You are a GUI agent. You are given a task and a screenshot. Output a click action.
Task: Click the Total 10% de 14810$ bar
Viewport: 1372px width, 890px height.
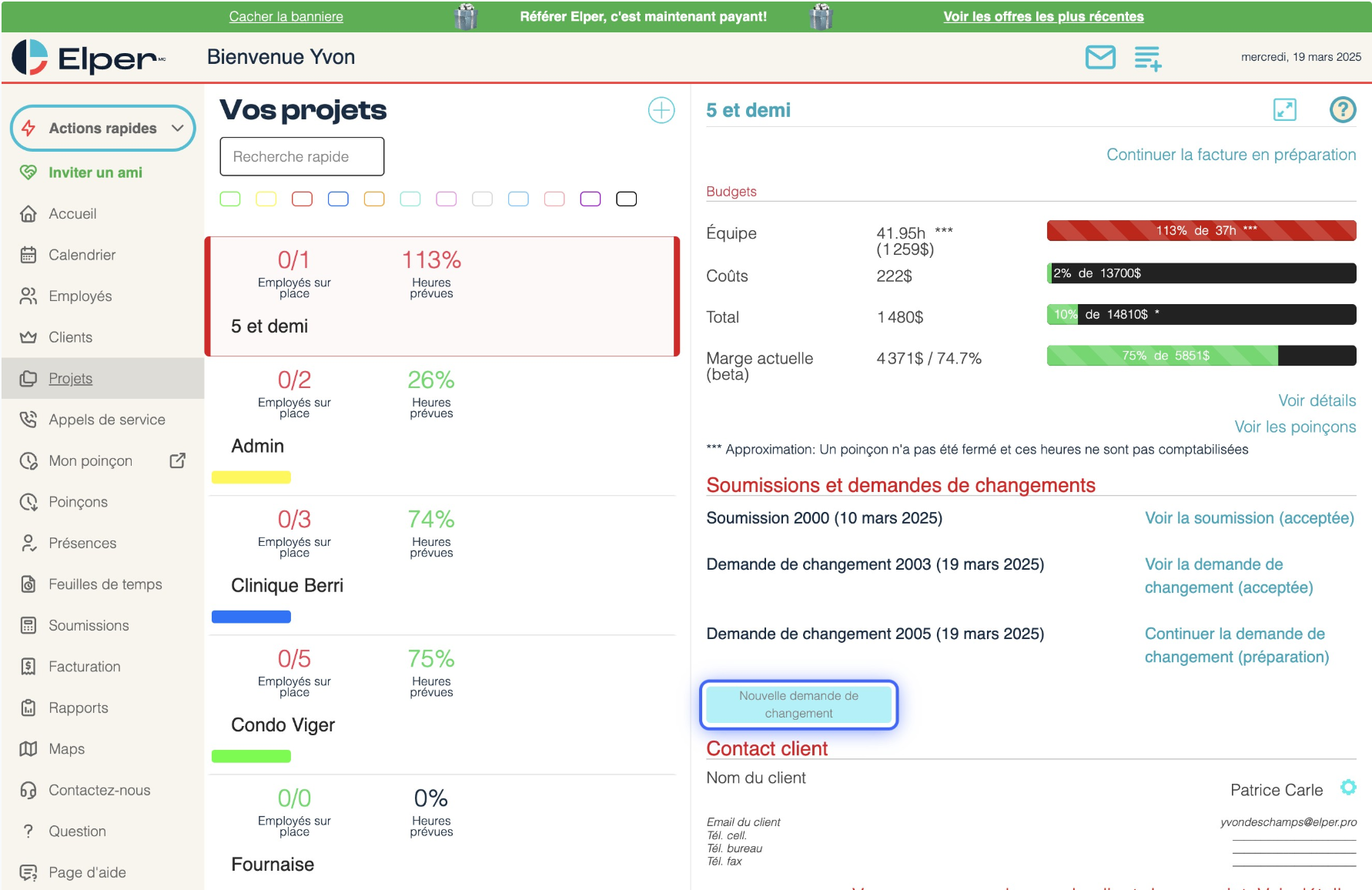coord(1201,314)
